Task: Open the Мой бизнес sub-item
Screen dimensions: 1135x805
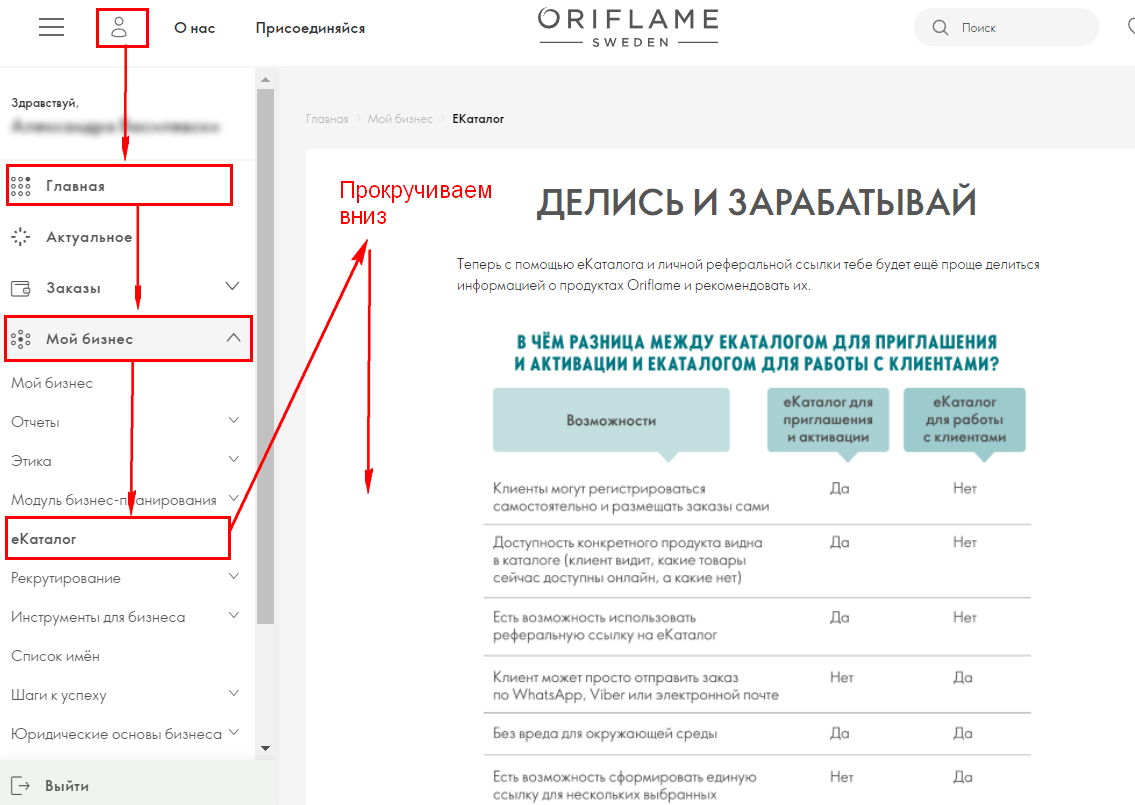Action: (x=52, y=383)
